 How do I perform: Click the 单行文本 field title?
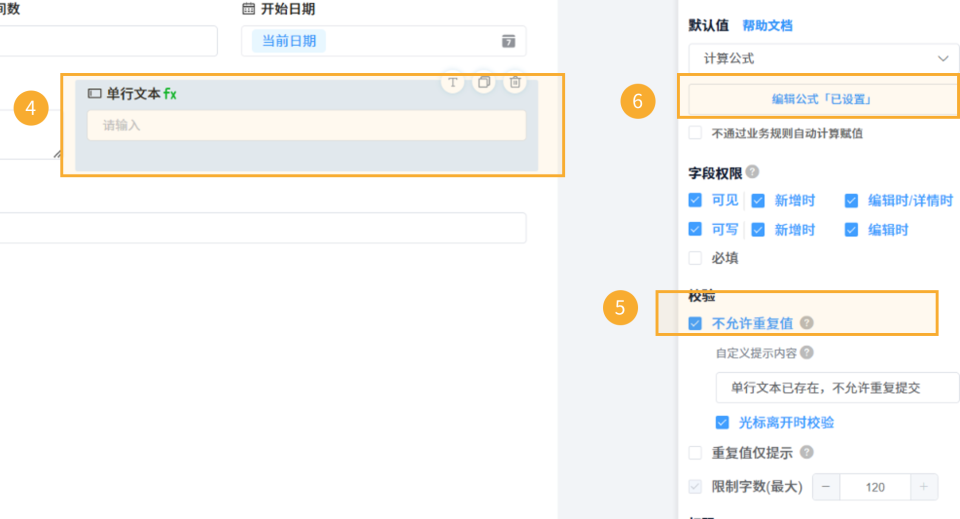click(133, 94)
